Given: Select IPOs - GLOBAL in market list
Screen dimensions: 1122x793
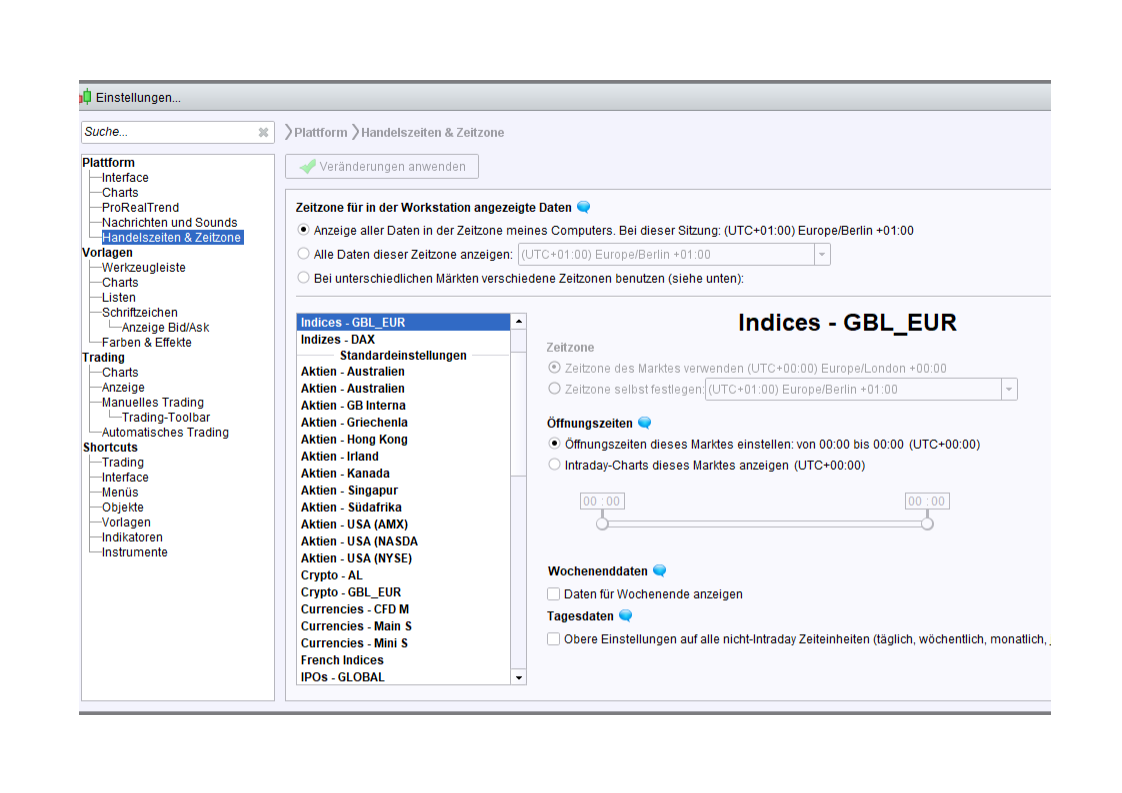Looking at the screenshot, I should [404, 677].
